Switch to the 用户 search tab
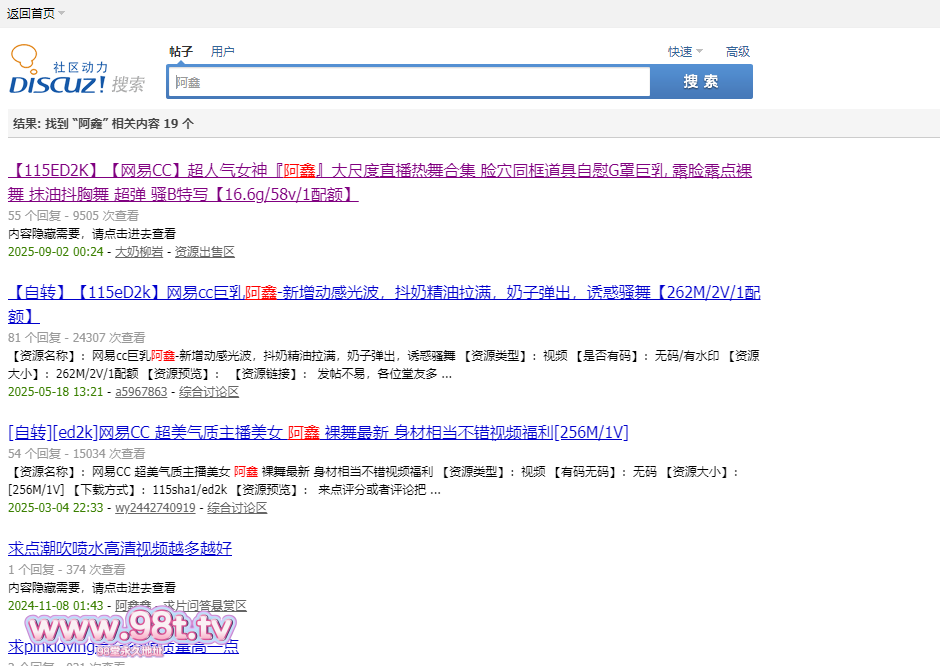 [222, 52]
